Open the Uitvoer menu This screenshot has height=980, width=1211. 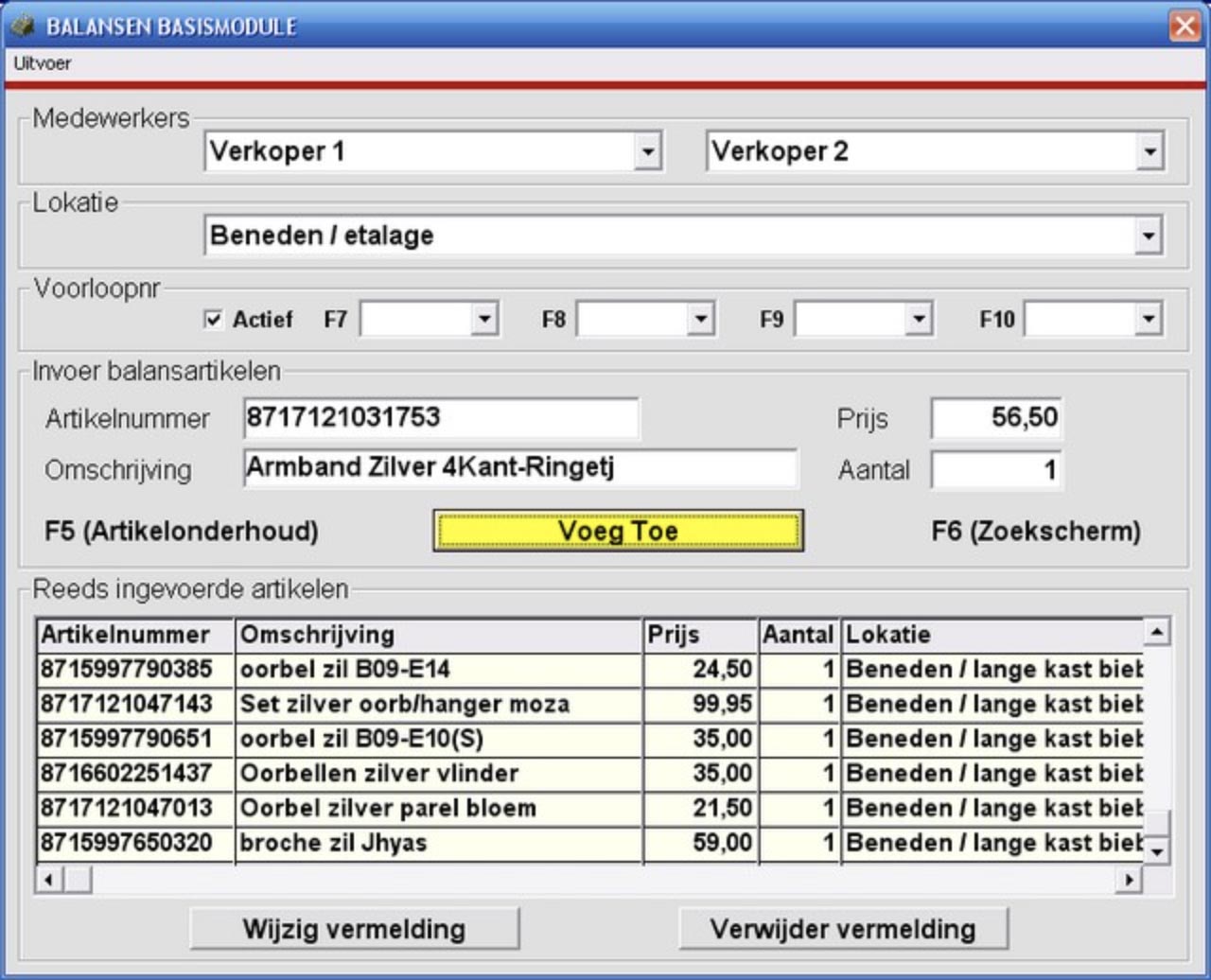click(x=43, y=64)
